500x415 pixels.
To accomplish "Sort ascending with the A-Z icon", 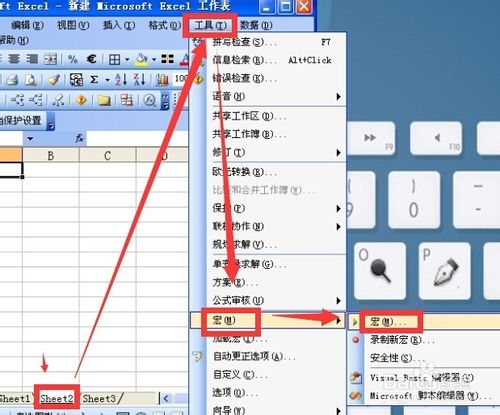I will pos(121,79).
